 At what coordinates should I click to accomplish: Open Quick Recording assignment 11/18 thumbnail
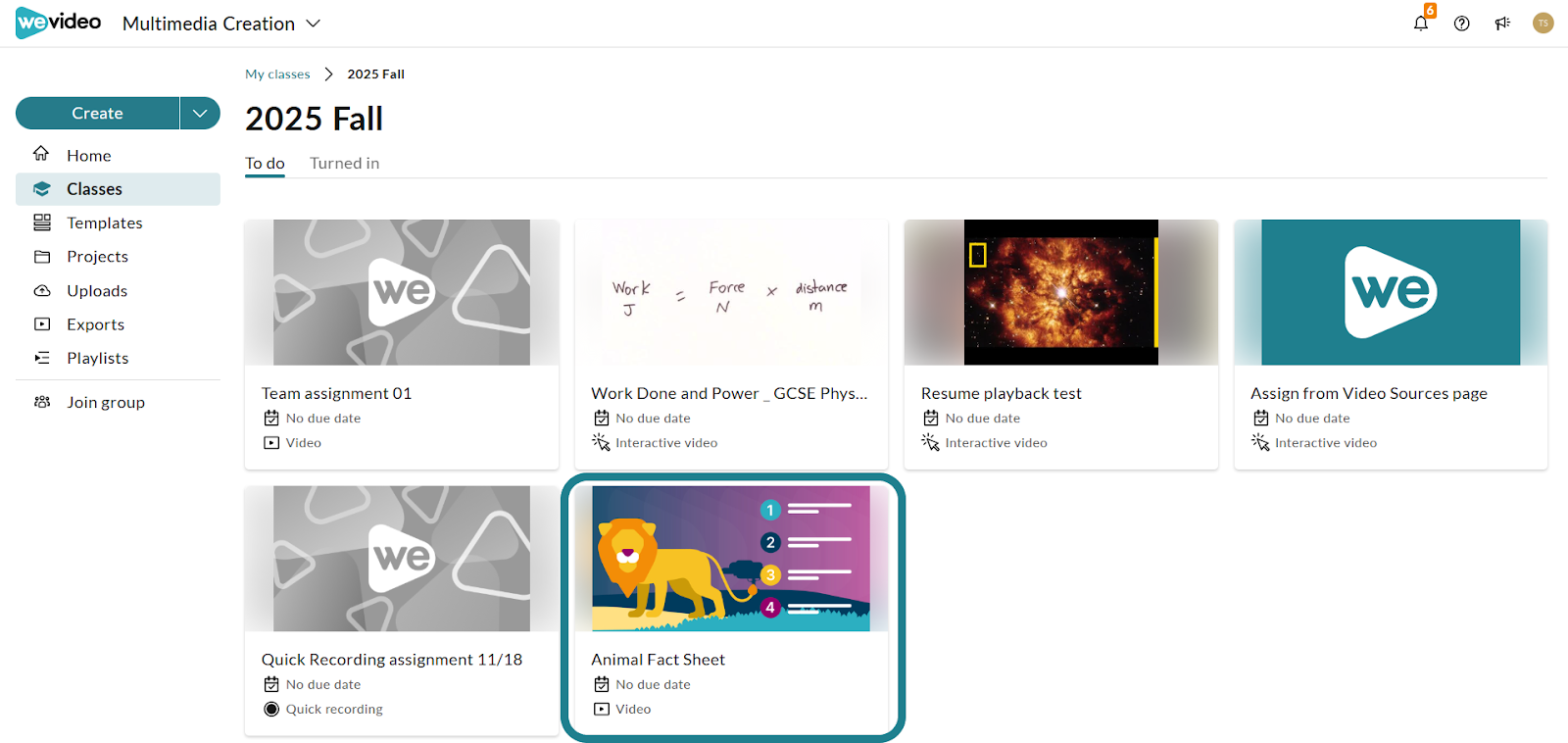pos(402,559)
